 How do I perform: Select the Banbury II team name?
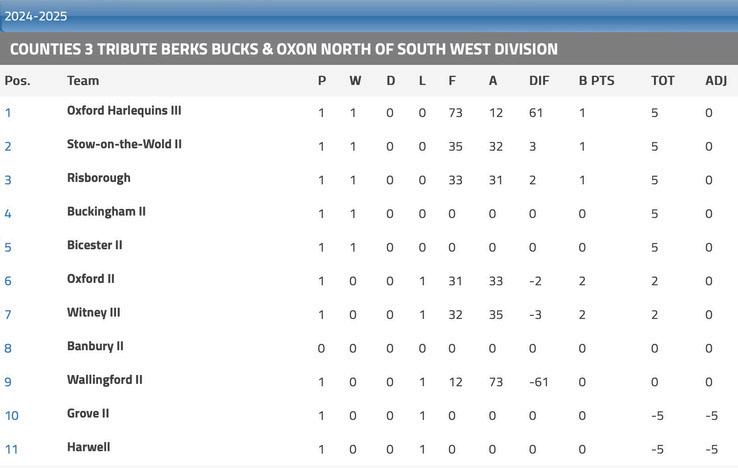tap(95, 346)
